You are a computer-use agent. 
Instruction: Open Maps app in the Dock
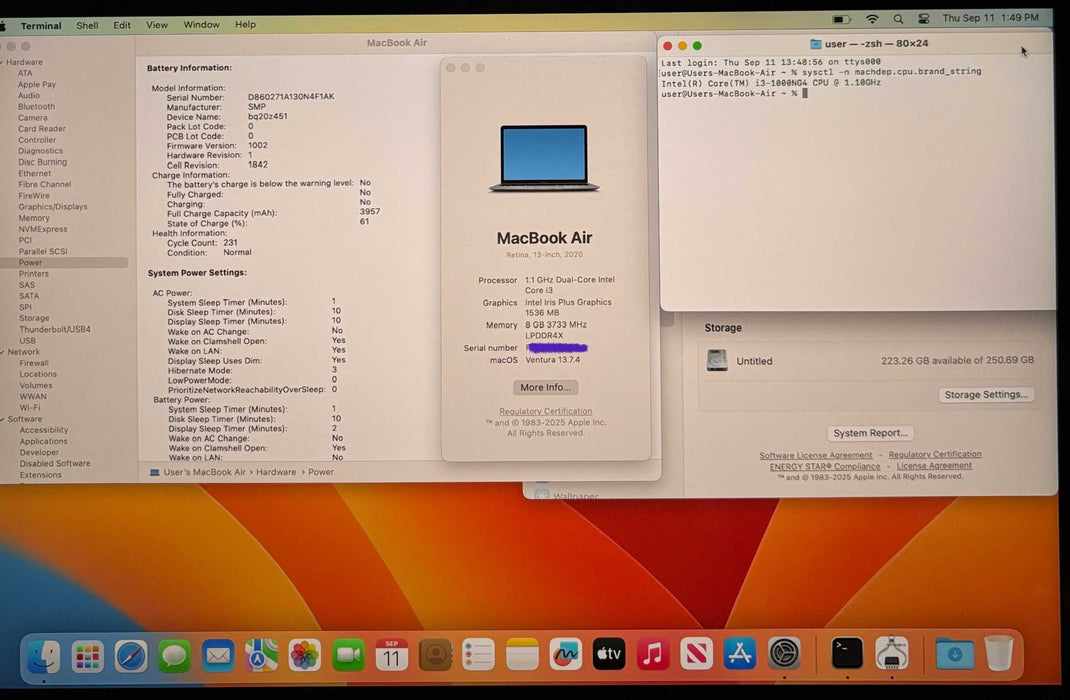(261, 656)
